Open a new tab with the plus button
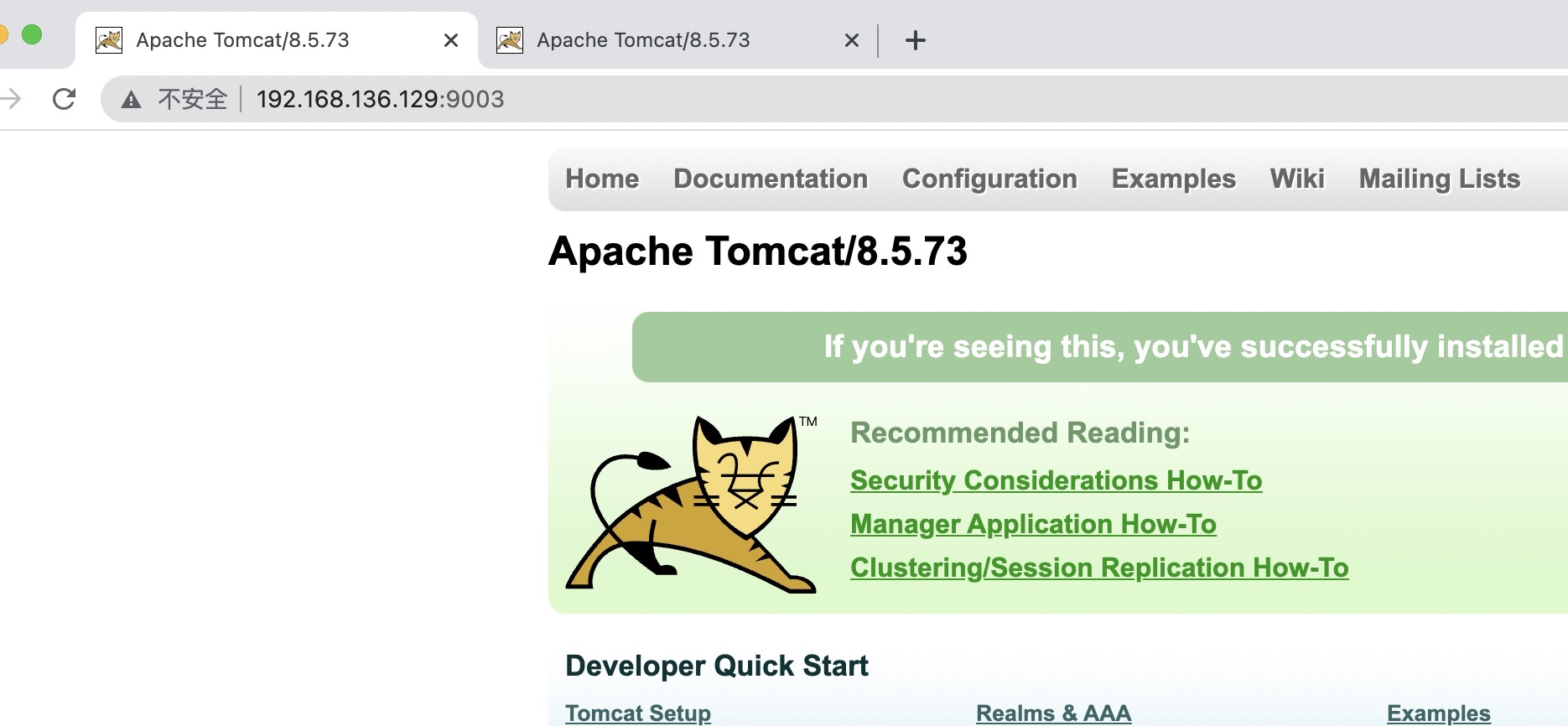1568x726 pixels. tap(916, 40)
